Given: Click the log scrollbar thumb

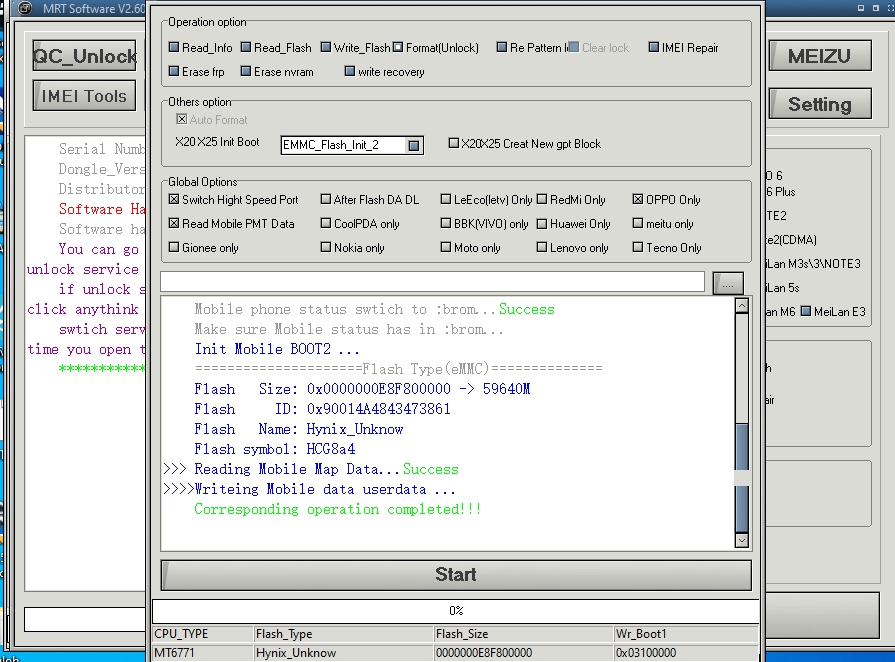Looking at the screenshot, I should point(741,478).
